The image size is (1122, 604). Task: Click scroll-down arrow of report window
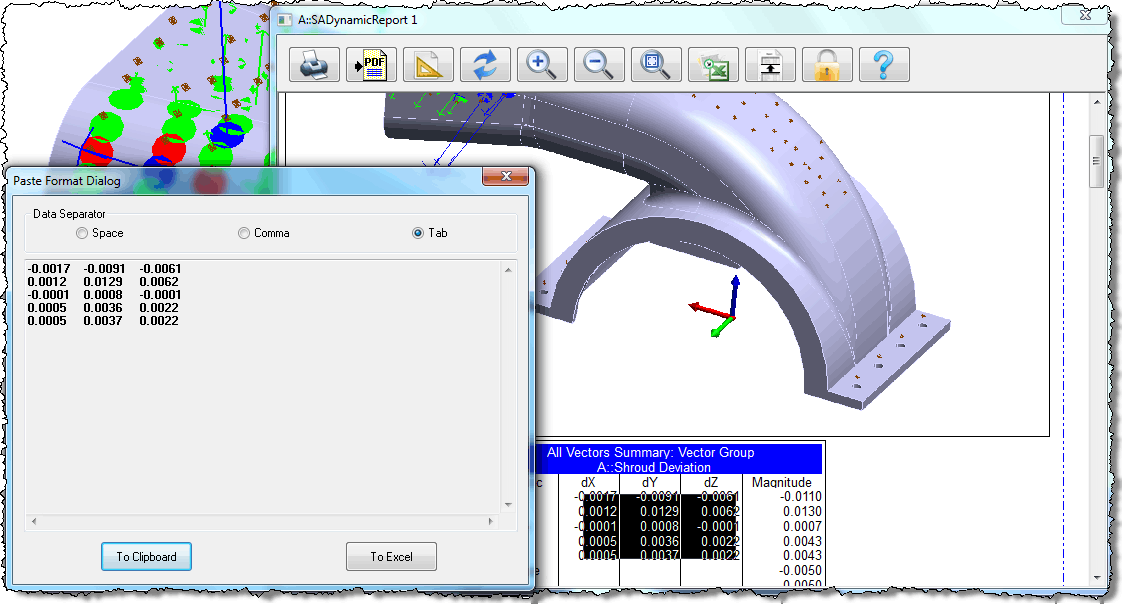click(1097, 578)
